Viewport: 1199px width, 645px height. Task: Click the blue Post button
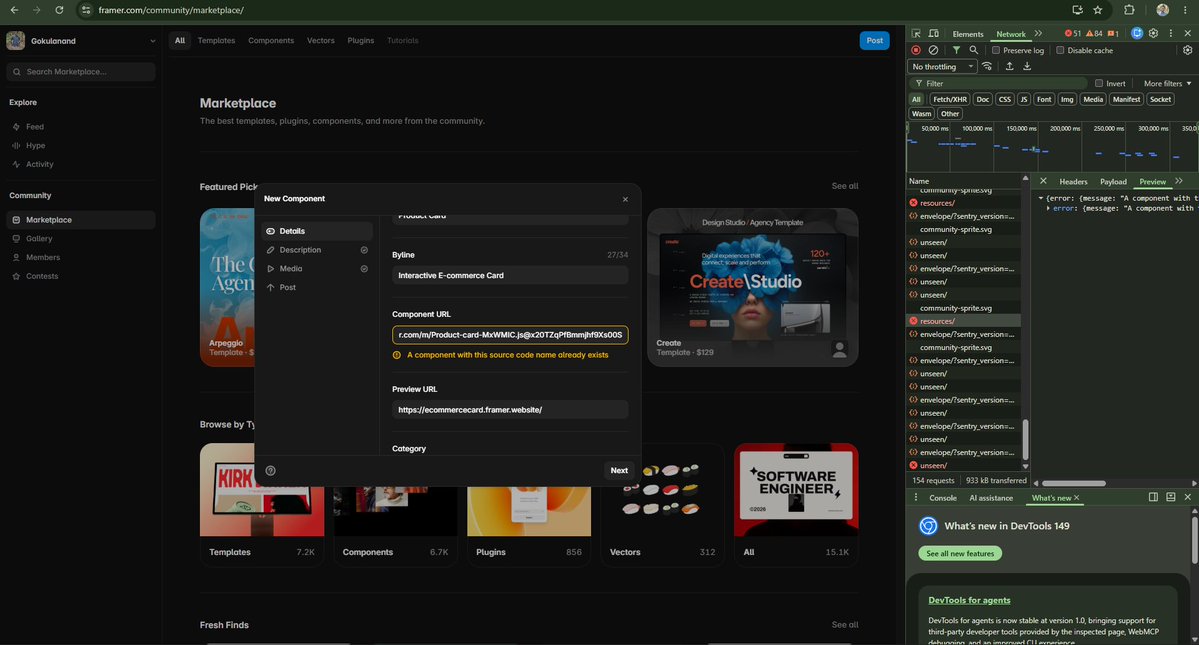point(874,41)
